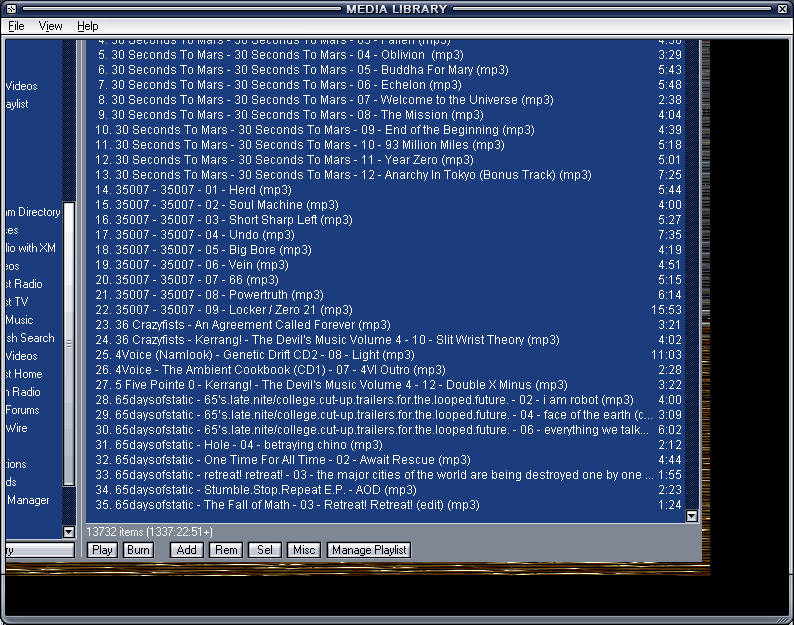Select track 12 Year Zero
Image resolution: width=794 pixels, height=625 pixels.
click(386, 160)
